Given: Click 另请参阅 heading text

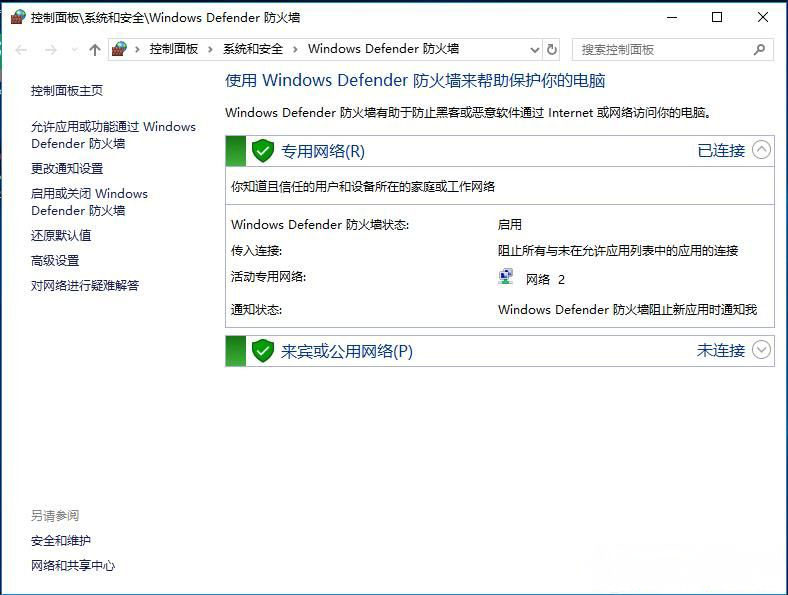Looking at the screenshot, I should [x=55, y=516].
